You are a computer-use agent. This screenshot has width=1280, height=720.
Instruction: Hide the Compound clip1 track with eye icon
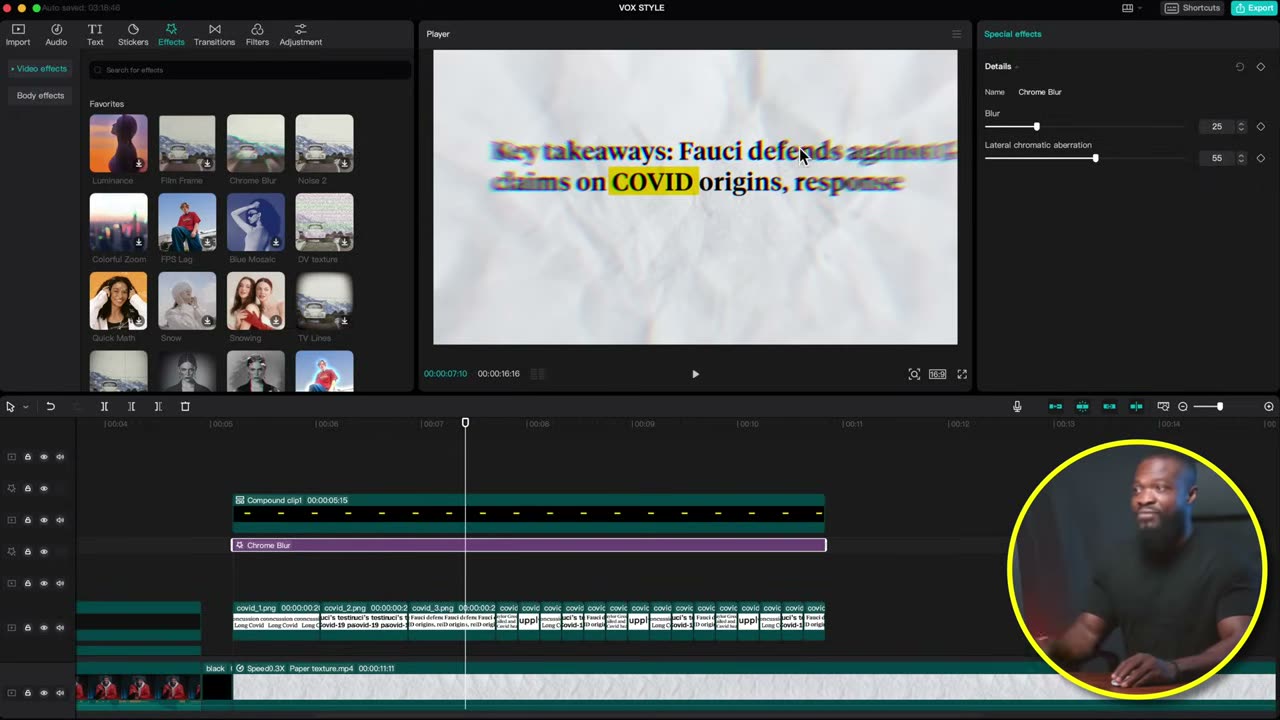point(44,520)
